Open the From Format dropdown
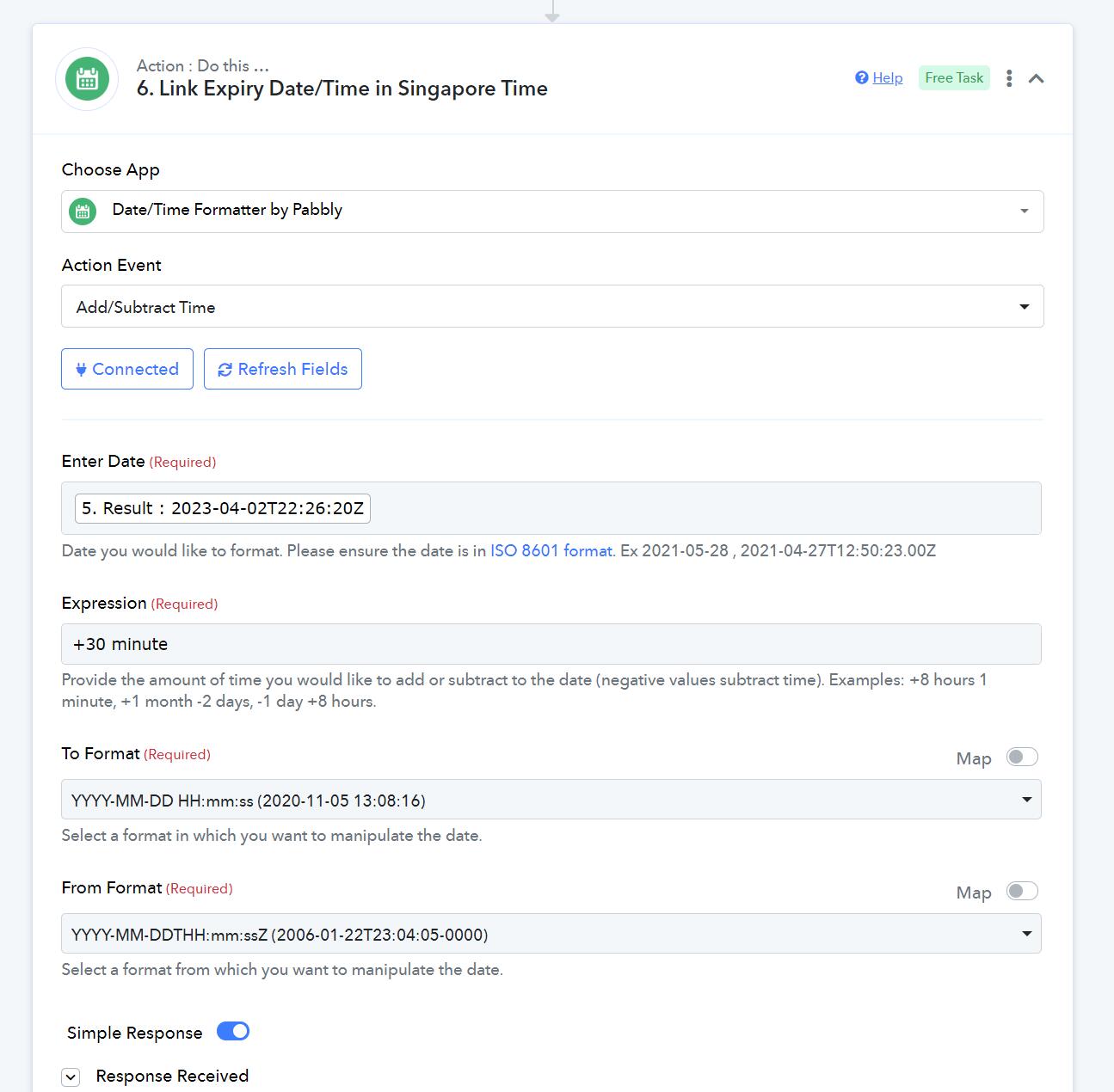Viewport: 1114px width, 1092px height. (x=551, y=934)
